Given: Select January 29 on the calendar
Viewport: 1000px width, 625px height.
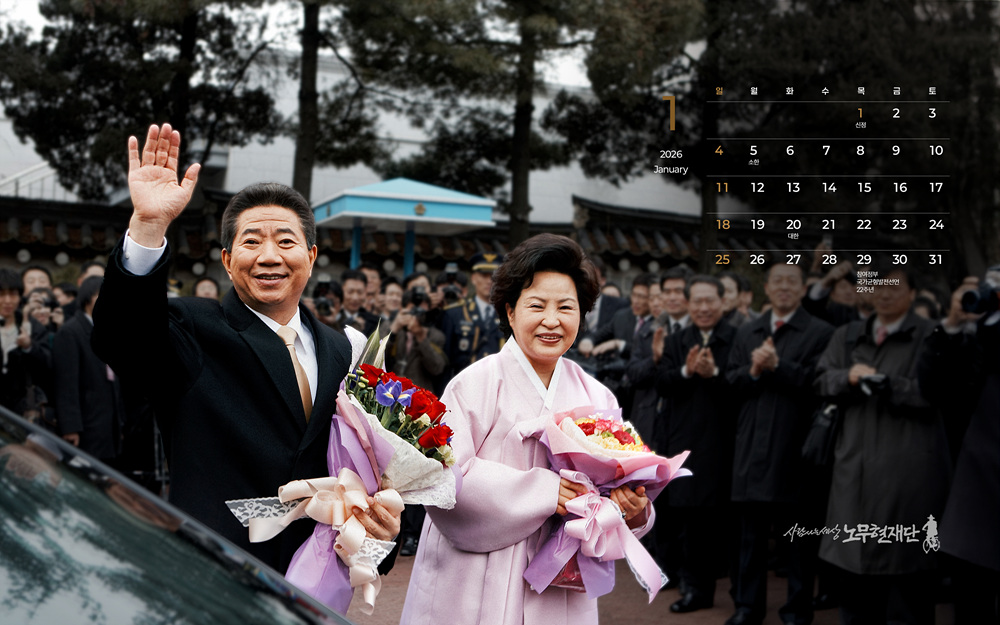Looking at the screenshot, I should pos(863,260).
